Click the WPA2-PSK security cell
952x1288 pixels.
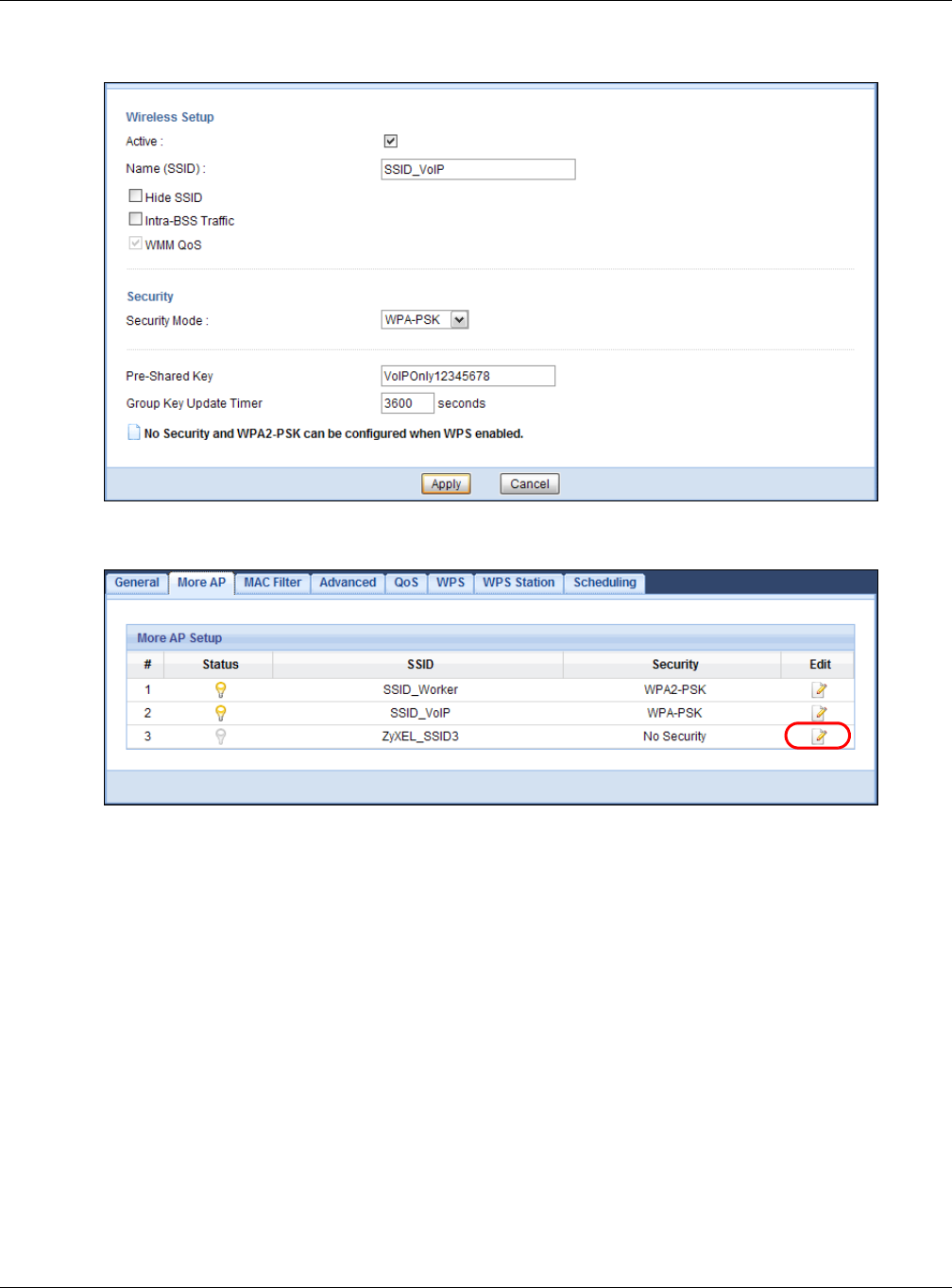point(675,690)
